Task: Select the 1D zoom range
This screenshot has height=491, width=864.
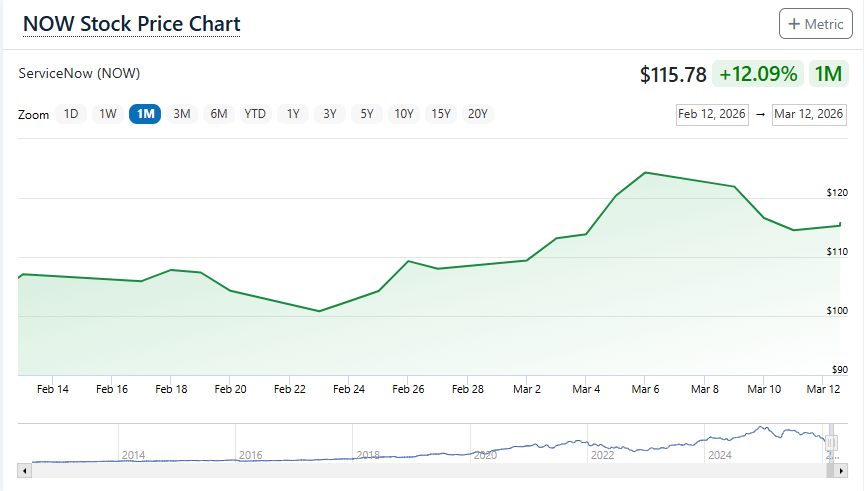Action: pos(71,114)
